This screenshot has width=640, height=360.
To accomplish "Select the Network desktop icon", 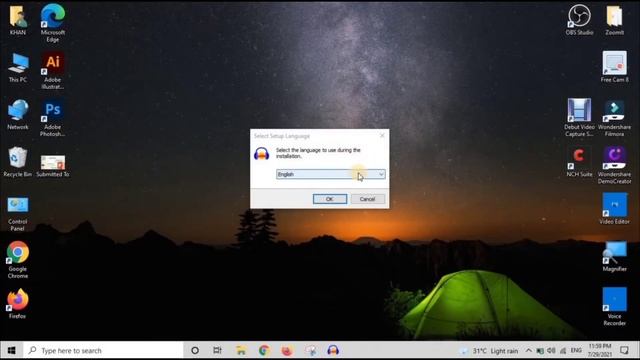I will click(18, 115).
